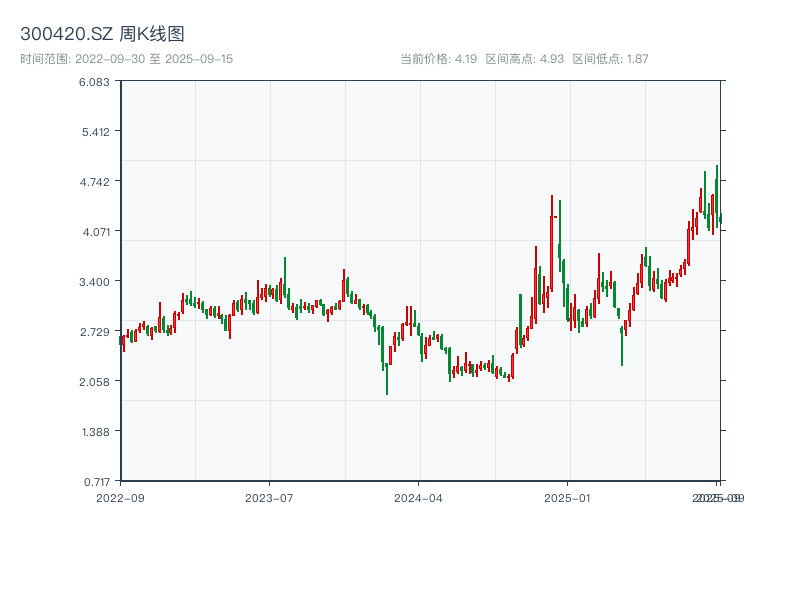Screen dimensions: 800x600
Task: Click the green candle with lowest wick near 1.87
Action: (x=387, y=378)
